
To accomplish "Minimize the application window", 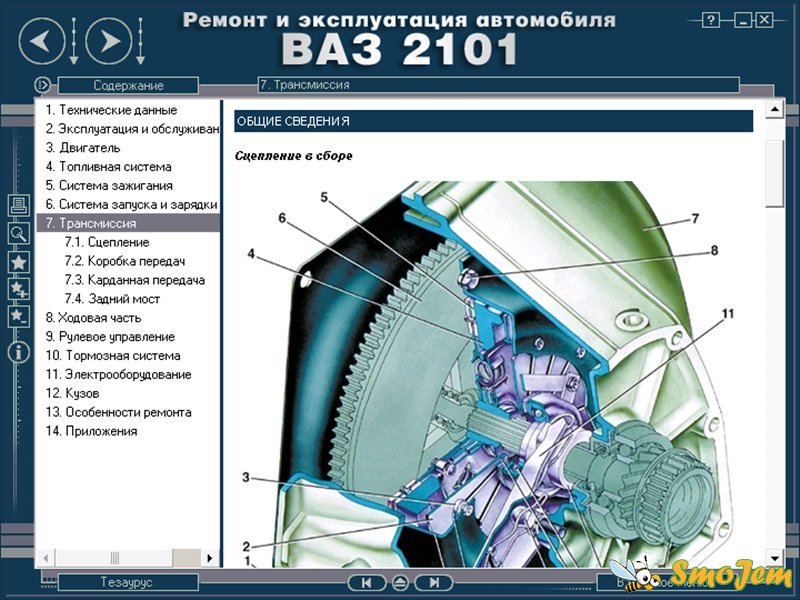I will 743,20.
